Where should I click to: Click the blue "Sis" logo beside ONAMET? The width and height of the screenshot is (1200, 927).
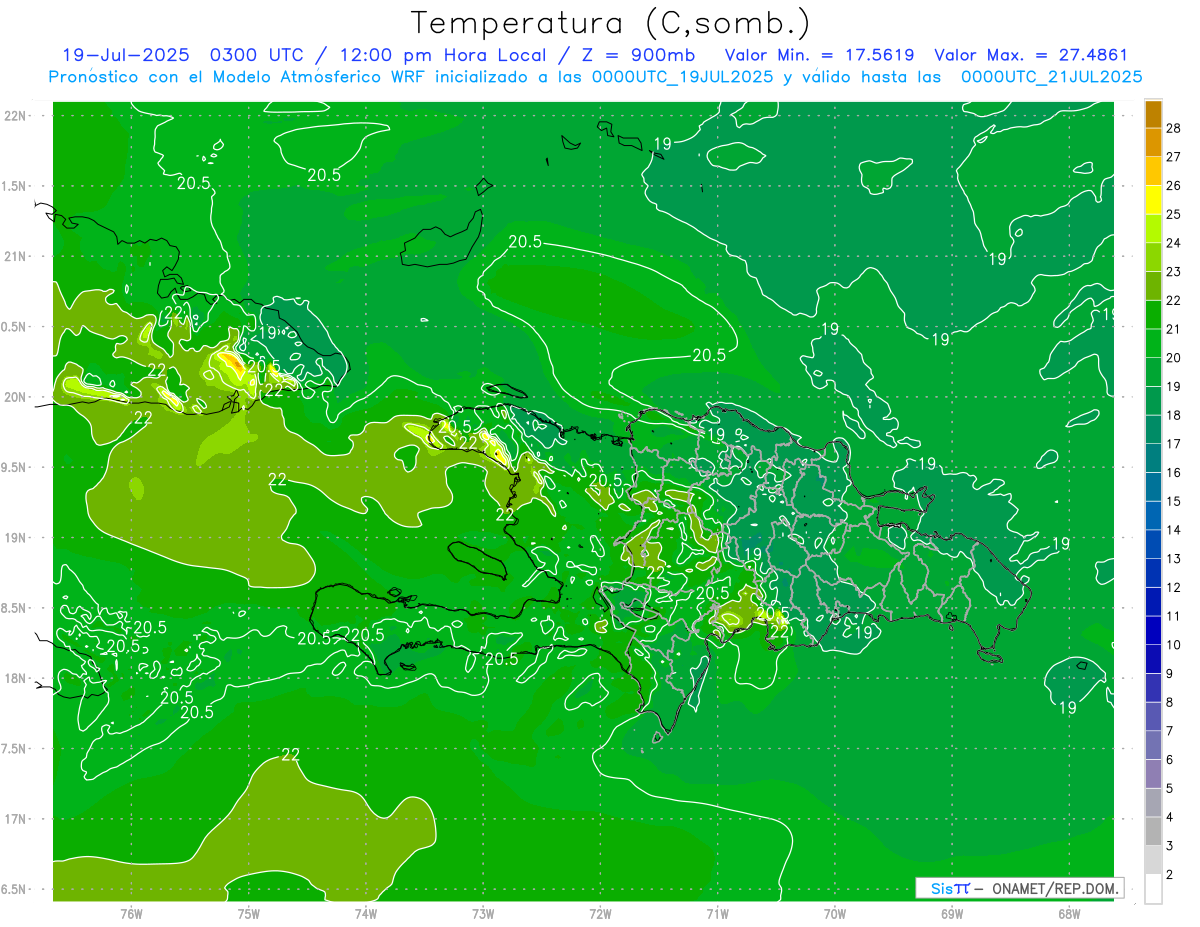[941, 888]
